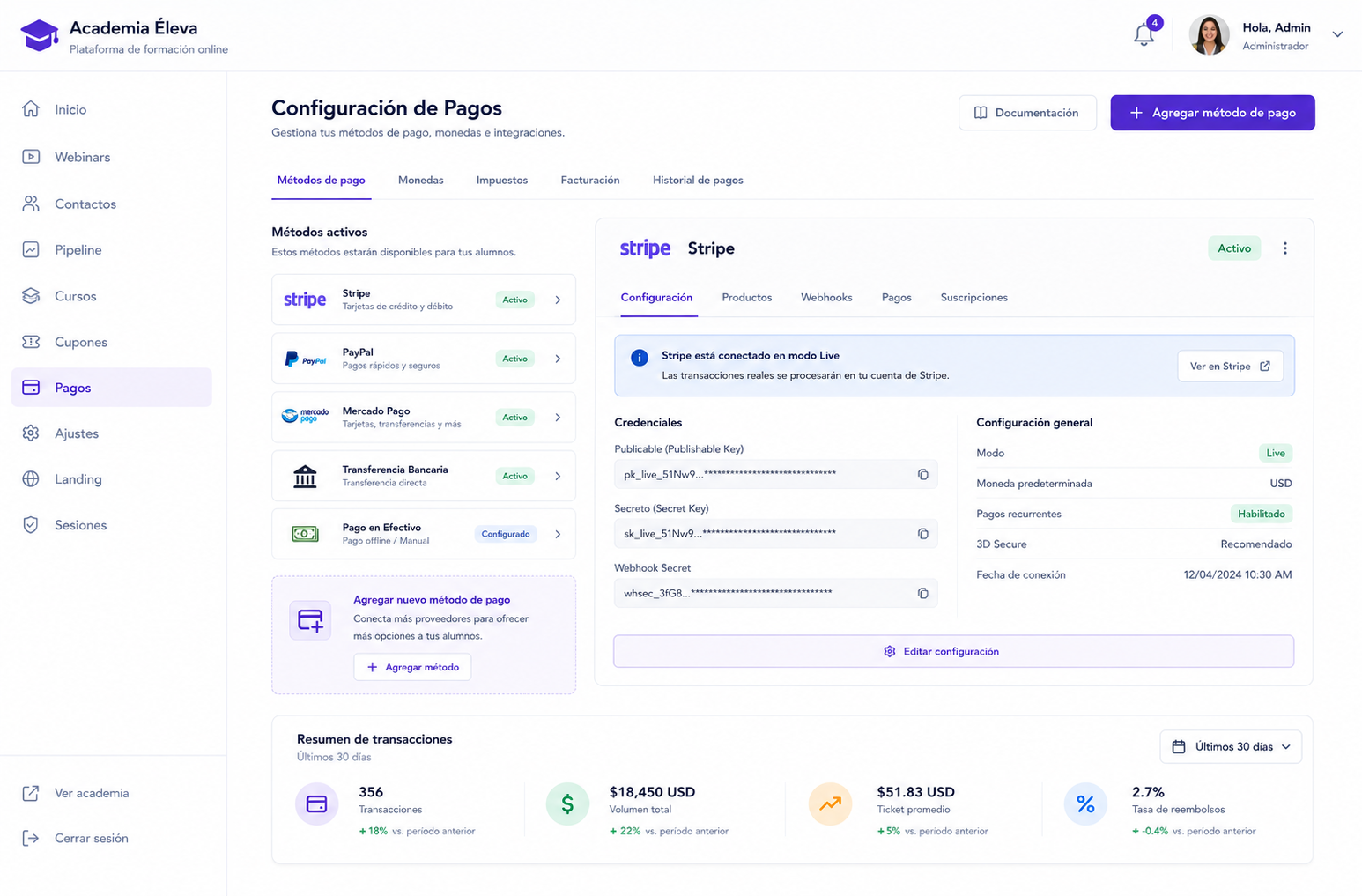Open the notifications bell

[1144, 34]
